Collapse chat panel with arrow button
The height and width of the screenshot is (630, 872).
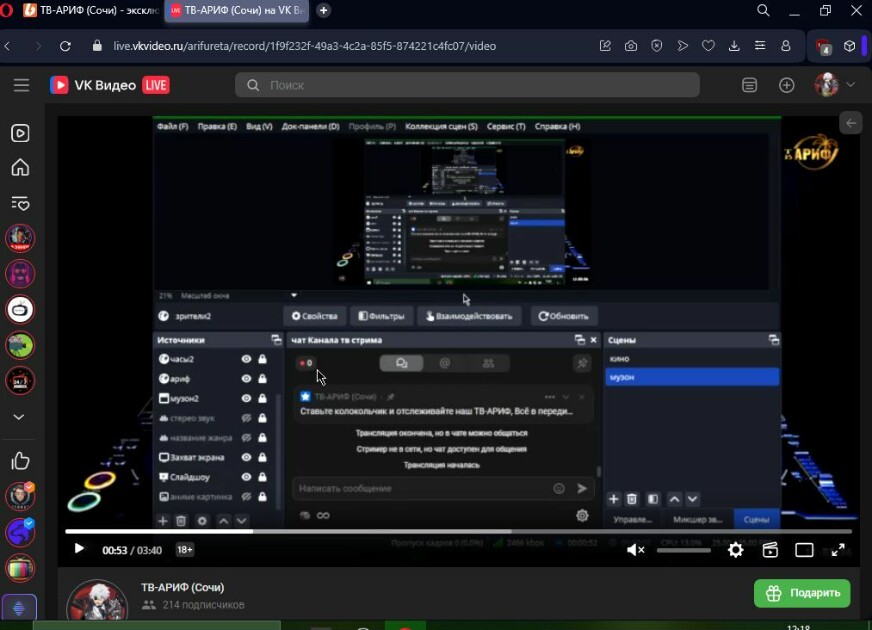[x=851, y=123]
